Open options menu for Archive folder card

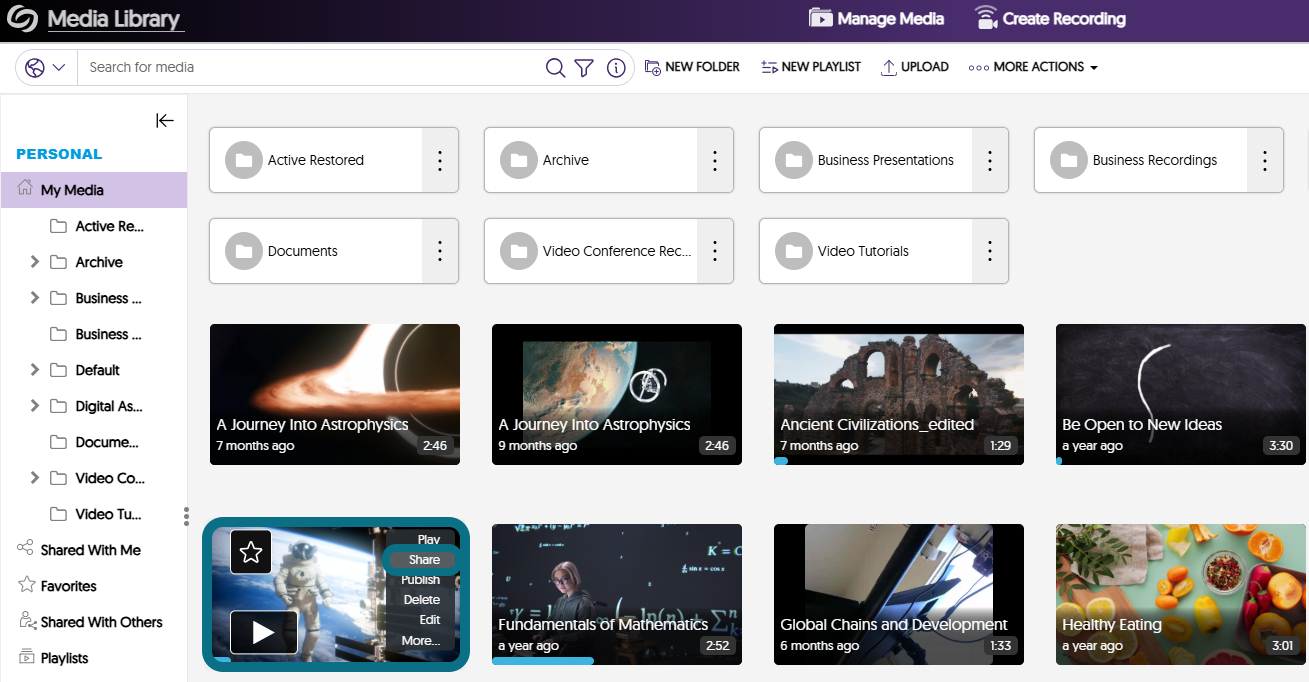pyautogui.click(x=715, y=160)
